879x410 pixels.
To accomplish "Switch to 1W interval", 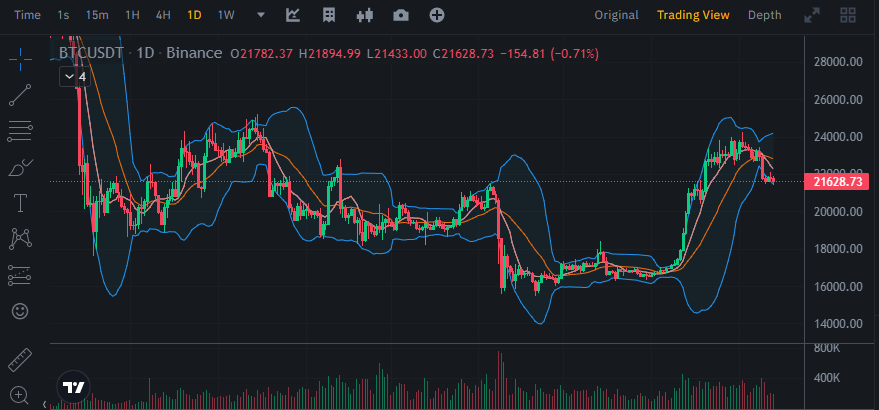I will pos(226,15).
